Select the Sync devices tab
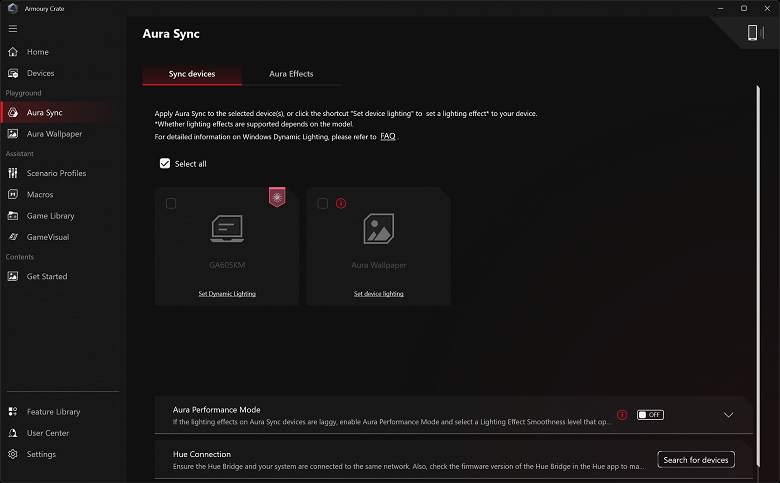The image size is (780, 483). click(x=192, y=74)
